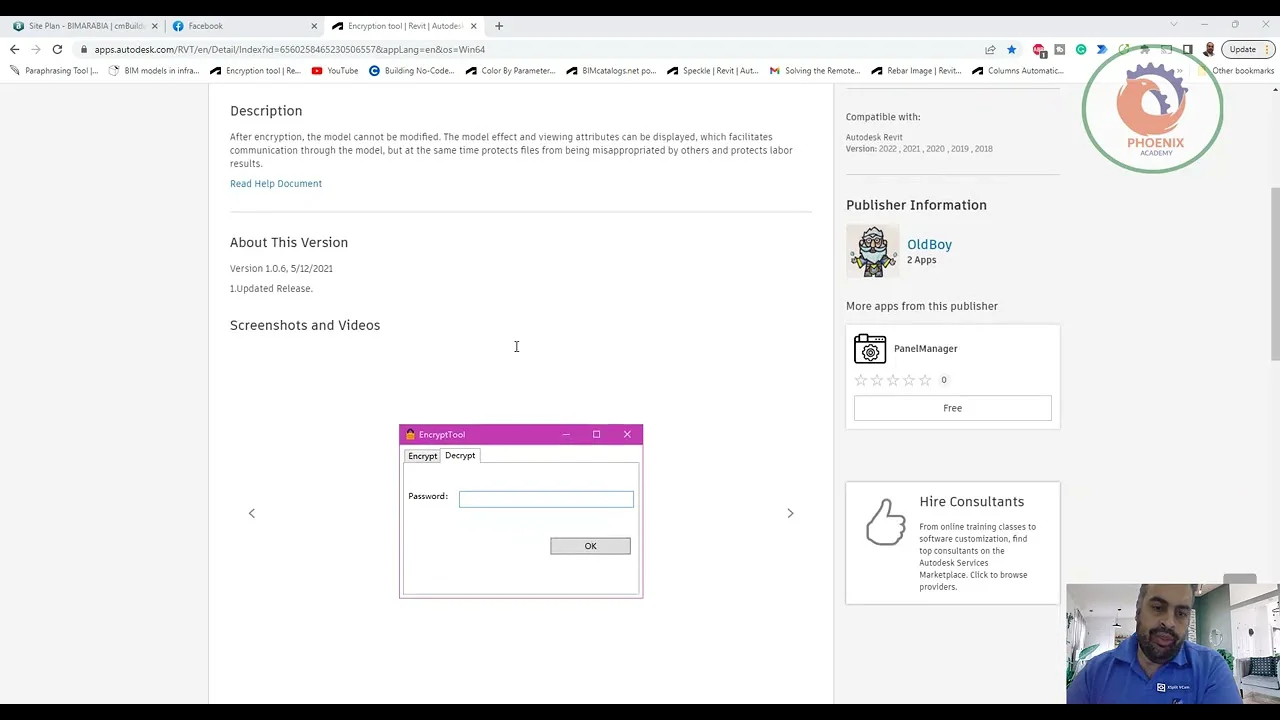Open the Color By Parameter bookmark

510,71
